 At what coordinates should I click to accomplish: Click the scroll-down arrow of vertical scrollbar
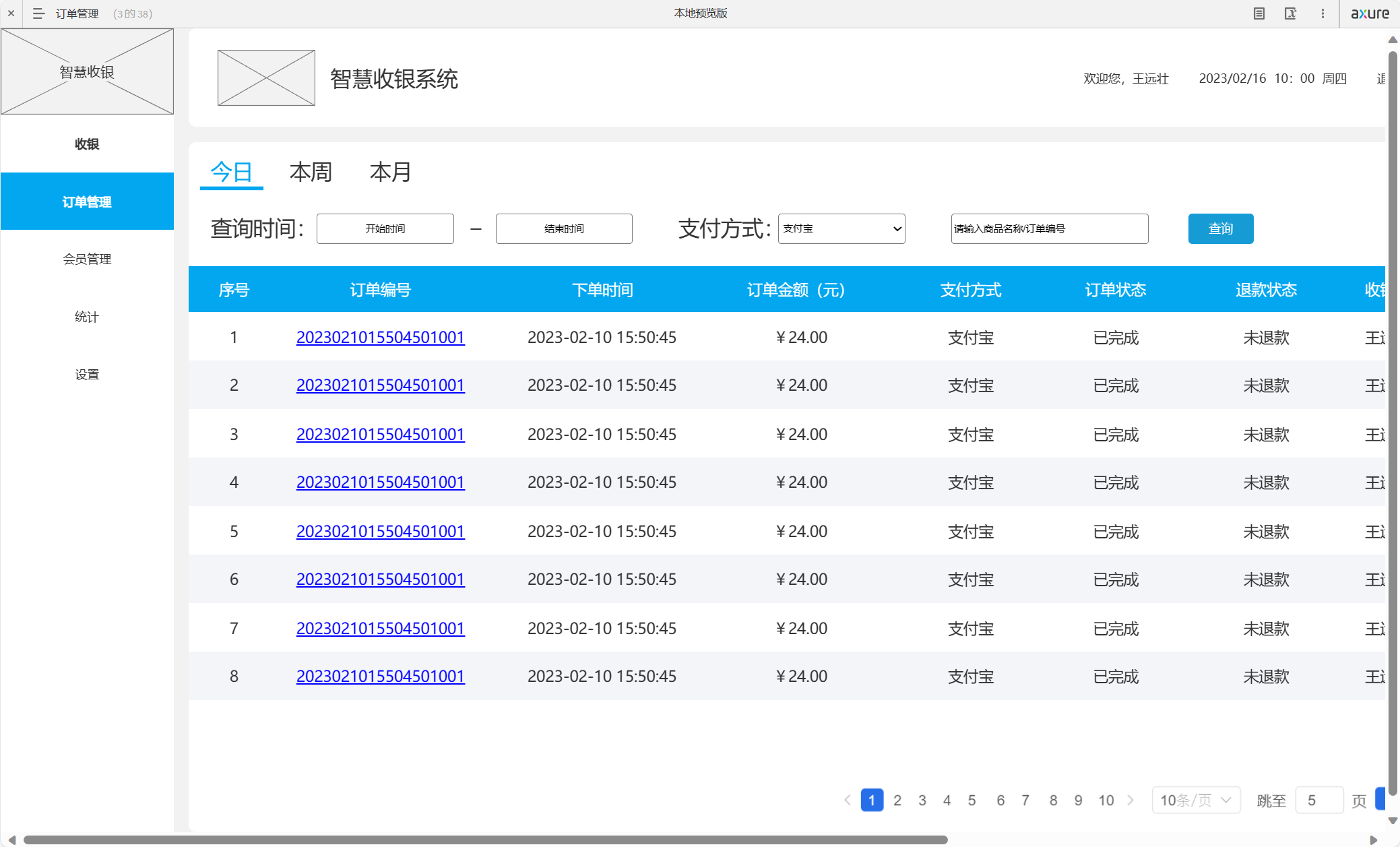coord(1393,821)
